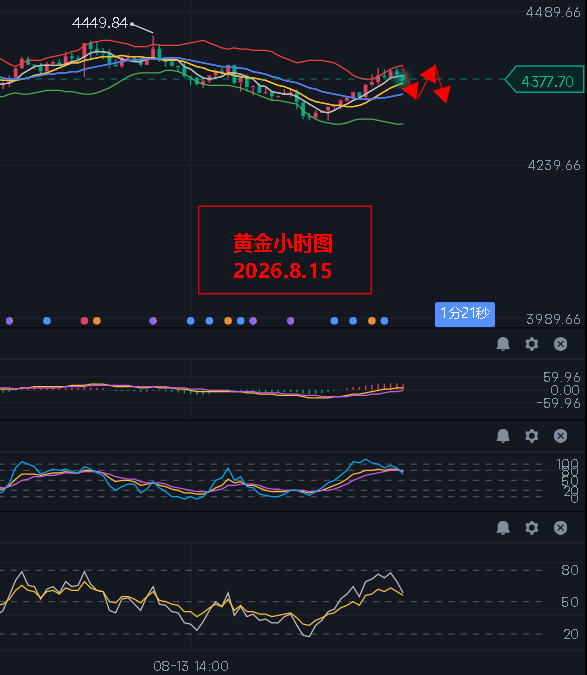Open the RSI panel settings gear
This screenshot has width=587, height=675.
pos(531,528)
